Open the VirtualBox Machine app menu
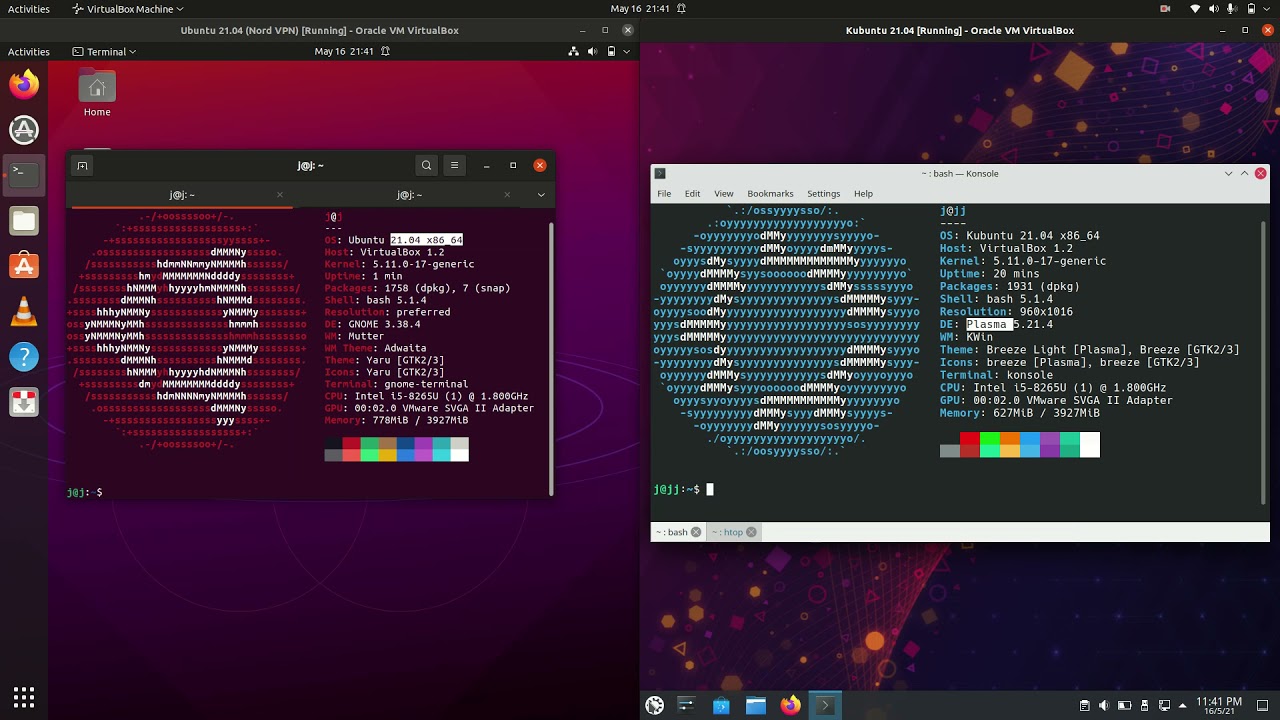 [x=128, y=8]
